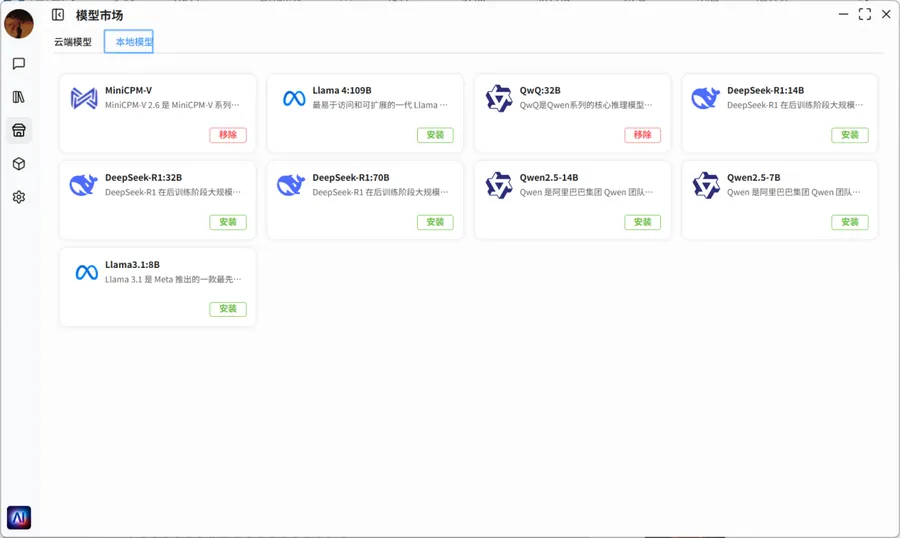The width and height of the screenshot is (900, 538).
Task: Open the chat icon in sidebar
Action: point(19,64)
